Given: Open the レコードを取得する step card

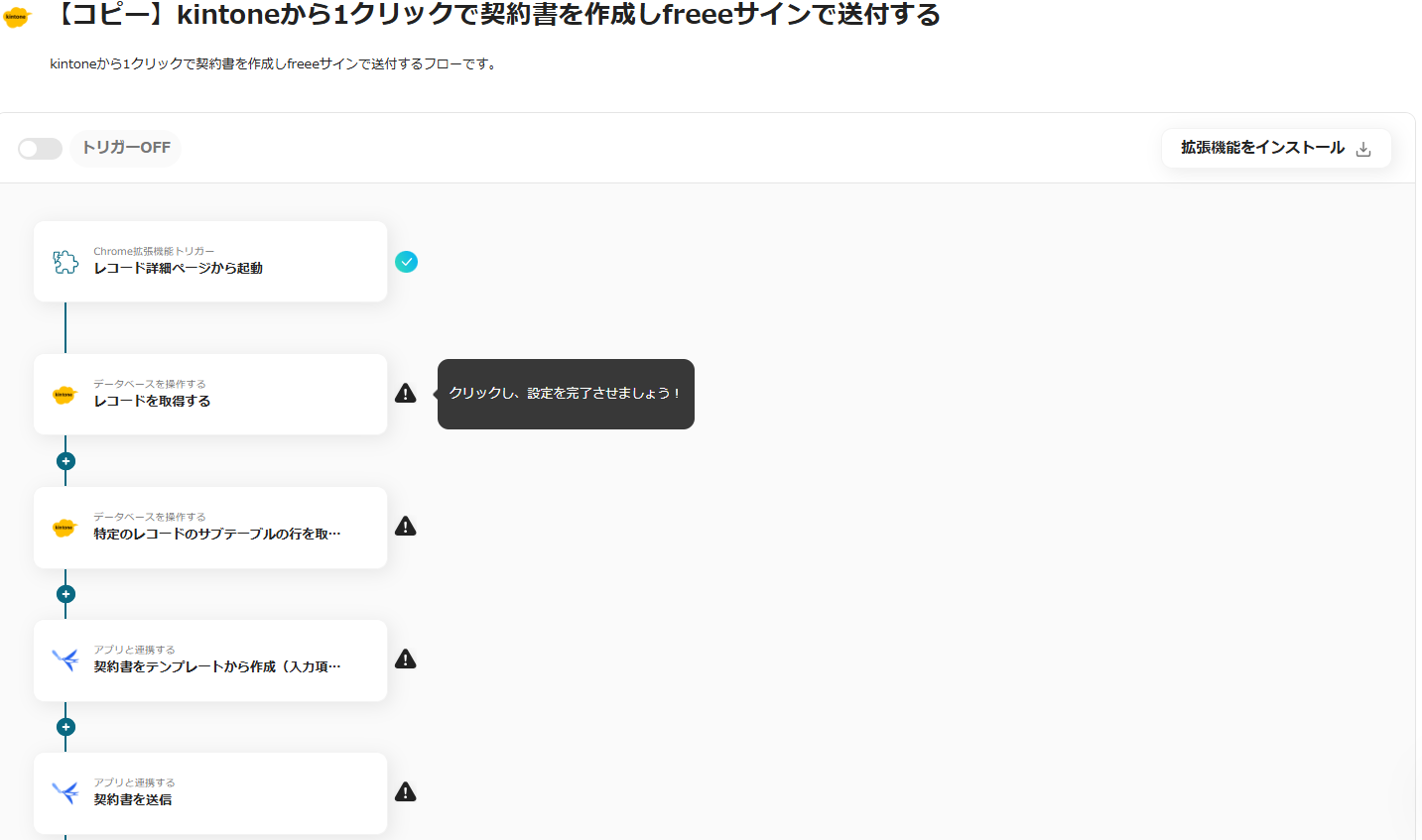Looking at the screenshot, I should 210,394.
